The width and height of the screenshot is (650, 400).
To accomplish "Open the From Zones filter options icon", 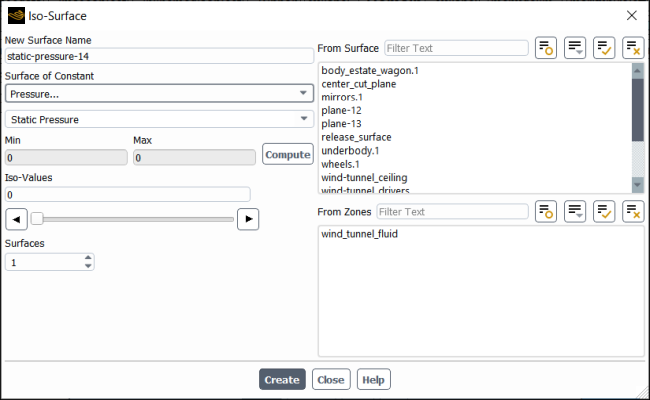I will tap(575, 212).
